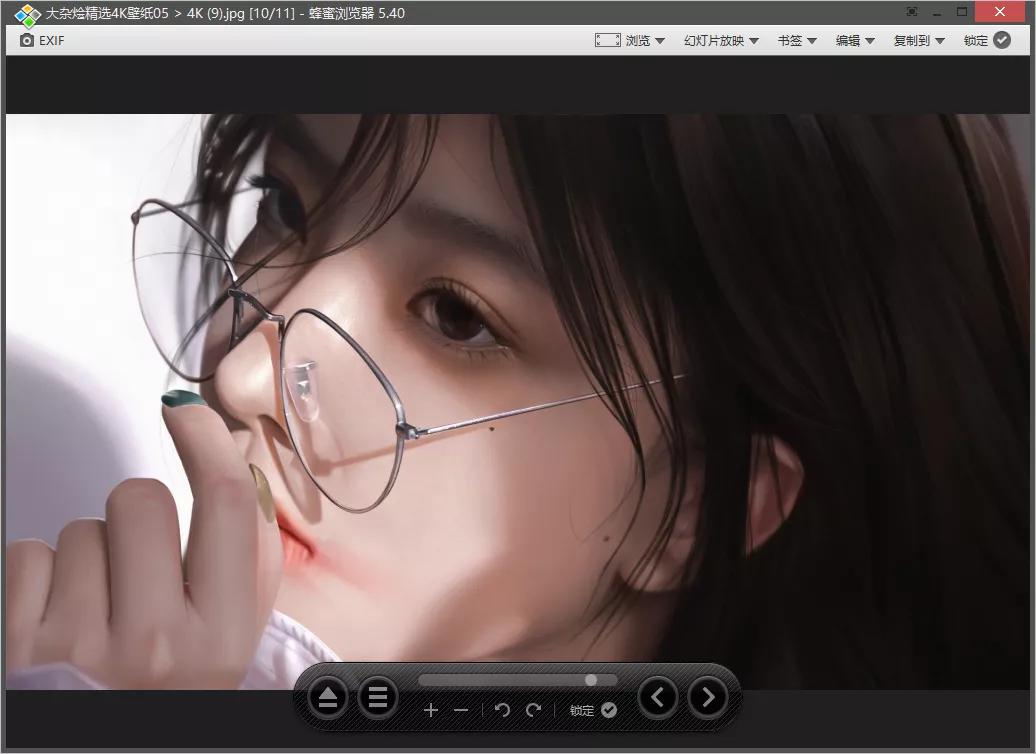The image size is (1036, 754).
Task: Eject/open file with the bottom-left eject icon
Action: [328, 697]
